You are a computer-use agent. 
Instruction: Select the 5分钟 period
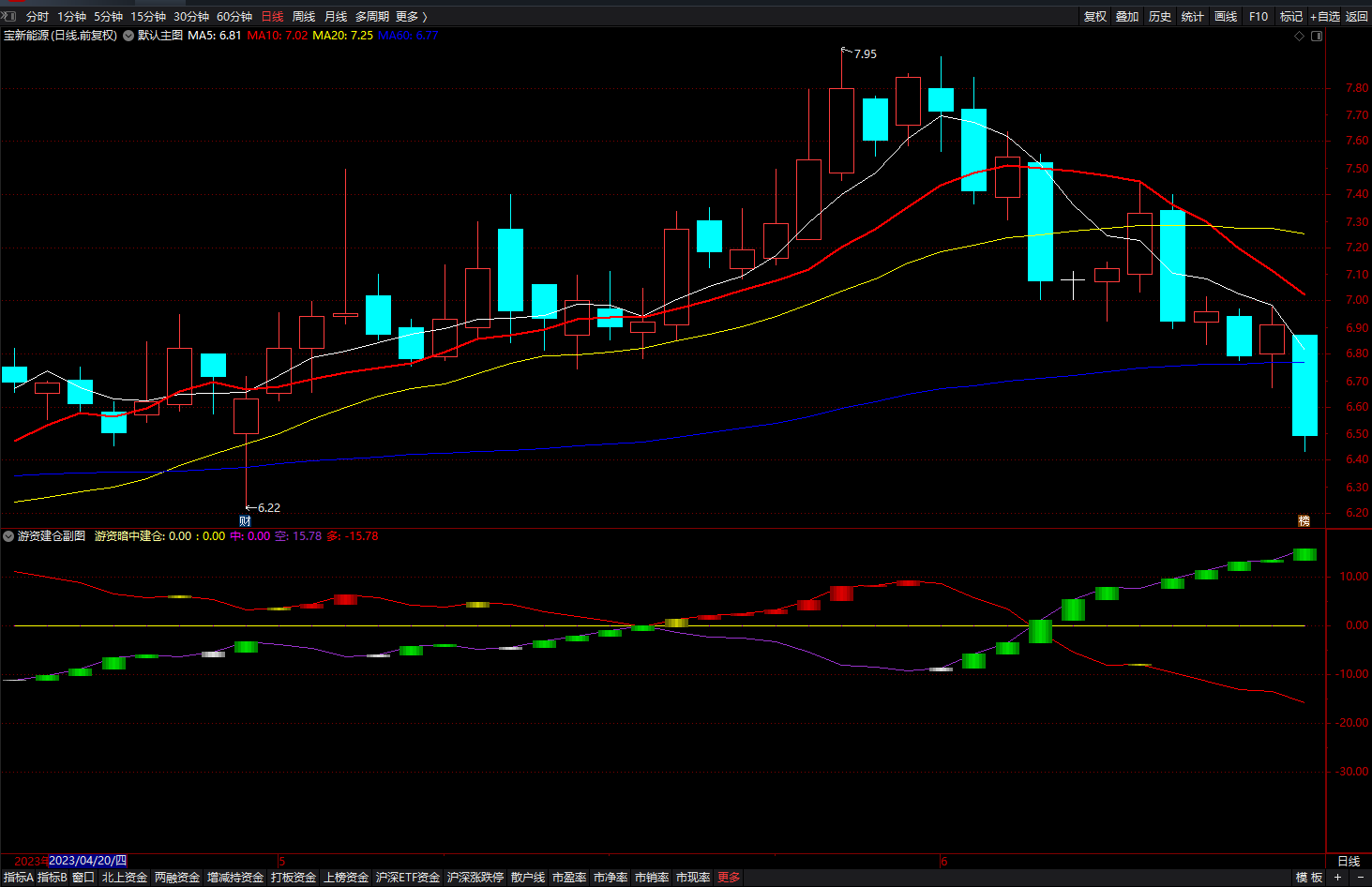coord(109,17)
